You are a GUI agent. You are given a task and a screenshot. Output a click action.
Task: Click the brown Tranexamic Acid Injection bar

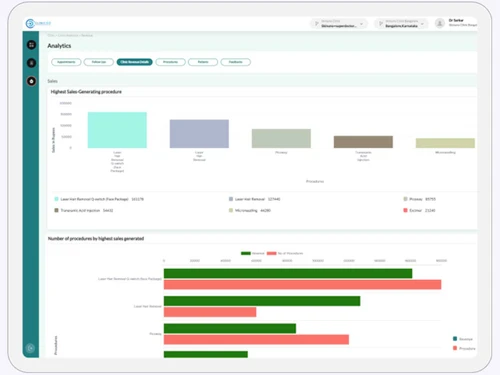pyautogui.click(x=363, y=142)
